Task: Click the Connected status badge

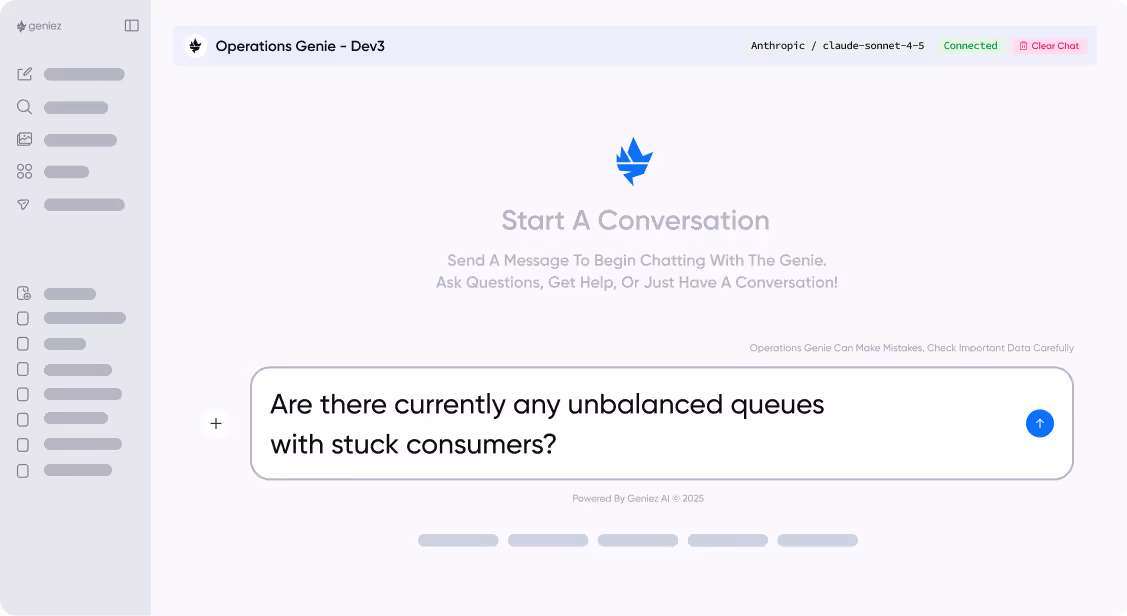Action: 970,45
